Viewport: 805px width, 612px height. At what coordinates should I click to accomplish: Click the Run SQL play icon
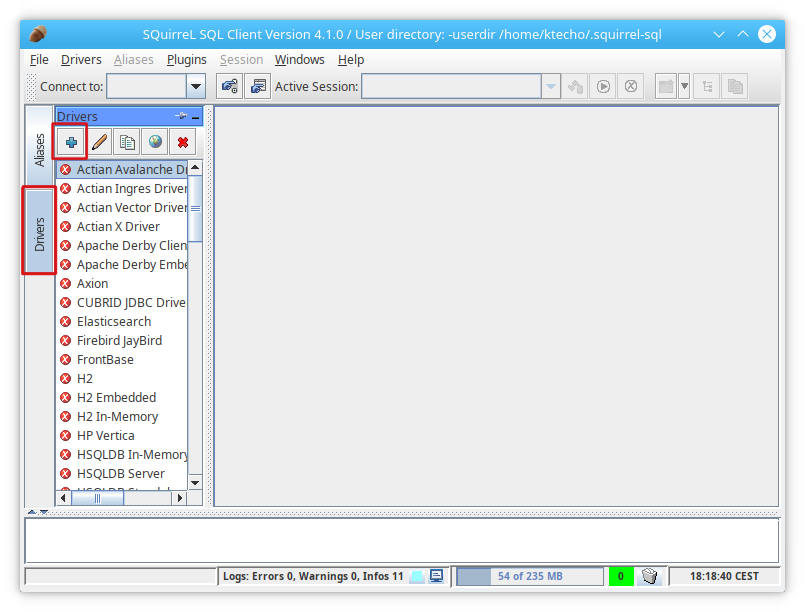603,86
